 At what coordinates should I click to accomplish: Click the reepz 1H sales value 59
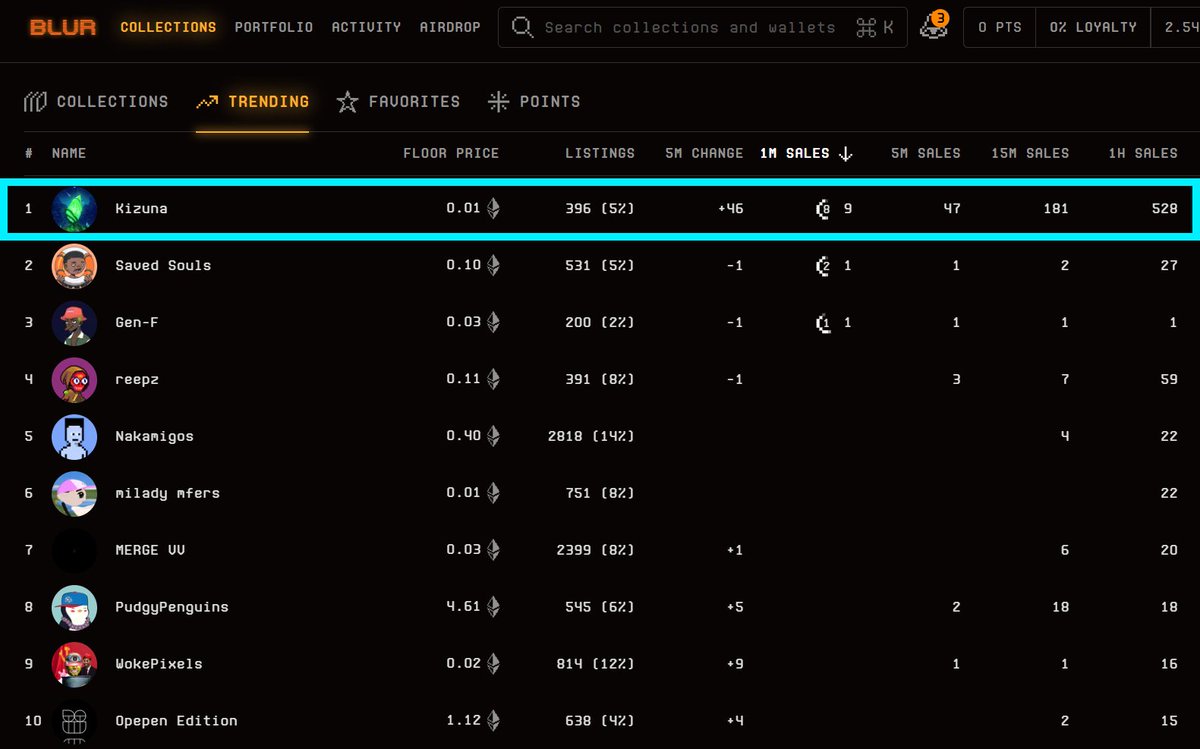1168,380
